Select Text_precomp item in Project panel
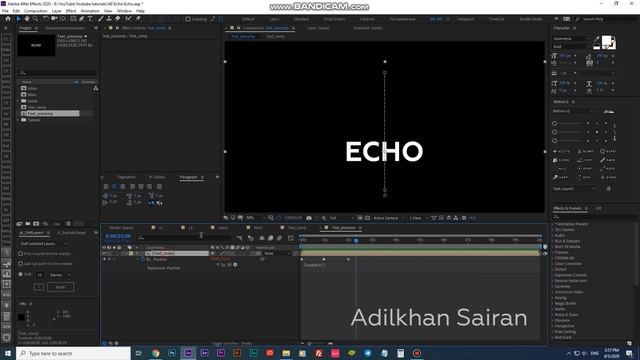The width and height of the screenshot is (640, 360). 52,113
